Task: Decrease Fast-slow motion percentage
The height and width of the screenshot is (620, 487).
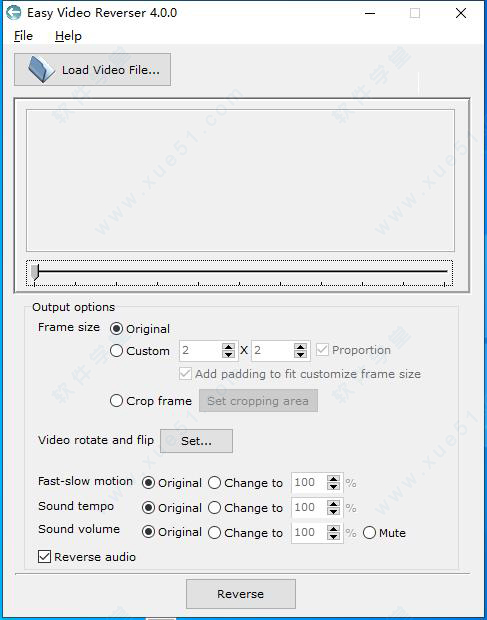Action: [334, 486]
